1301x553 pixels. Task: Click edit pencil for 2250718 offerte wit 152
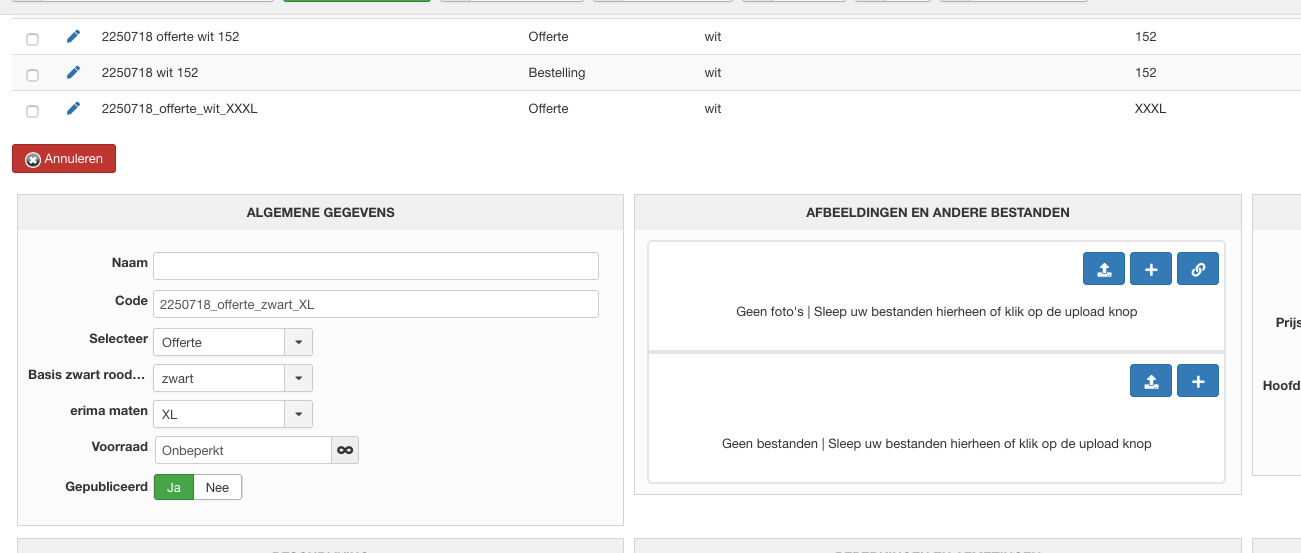(73, 37)
